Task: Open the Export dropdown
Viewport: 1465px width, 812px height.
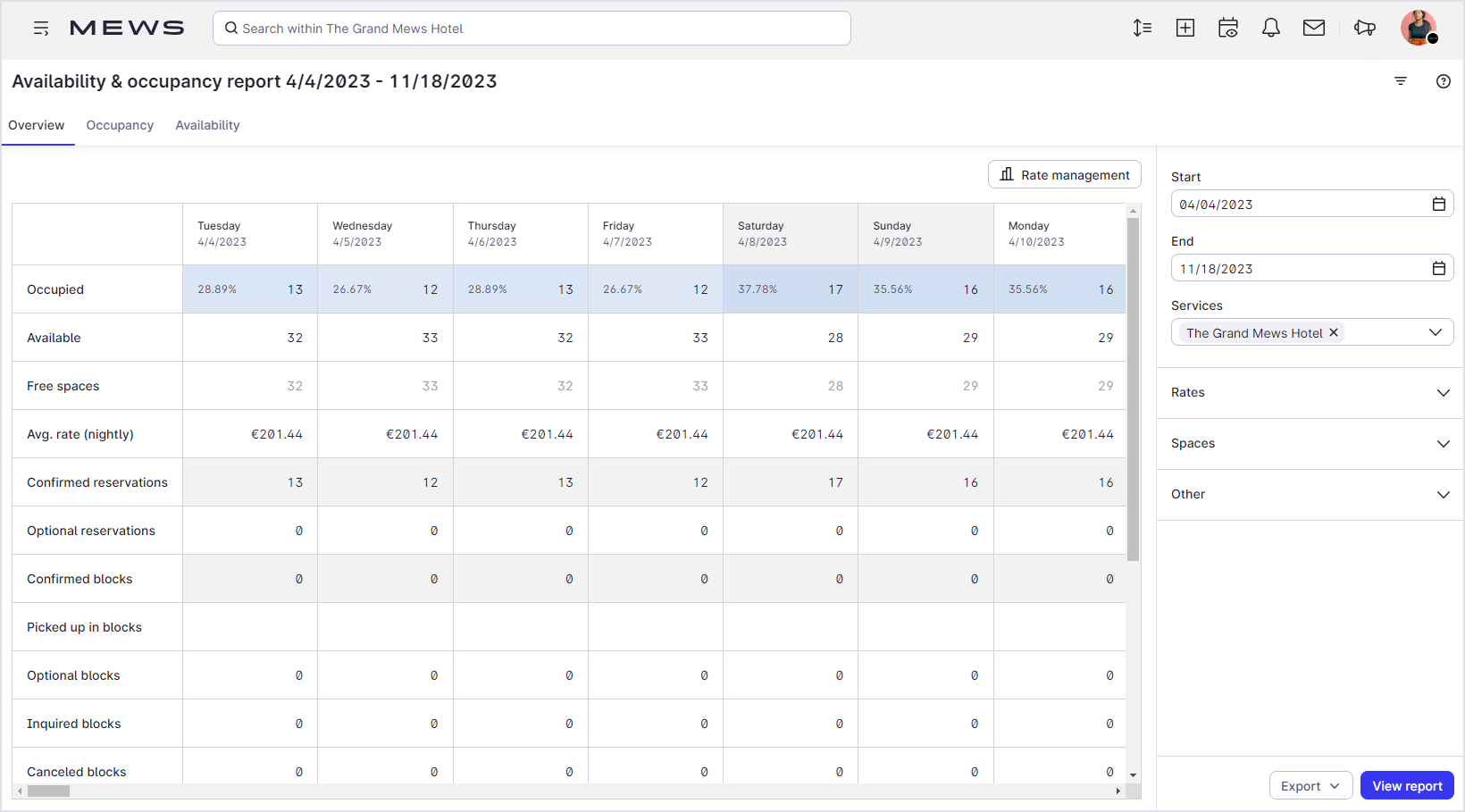Action: point(1310,785)
